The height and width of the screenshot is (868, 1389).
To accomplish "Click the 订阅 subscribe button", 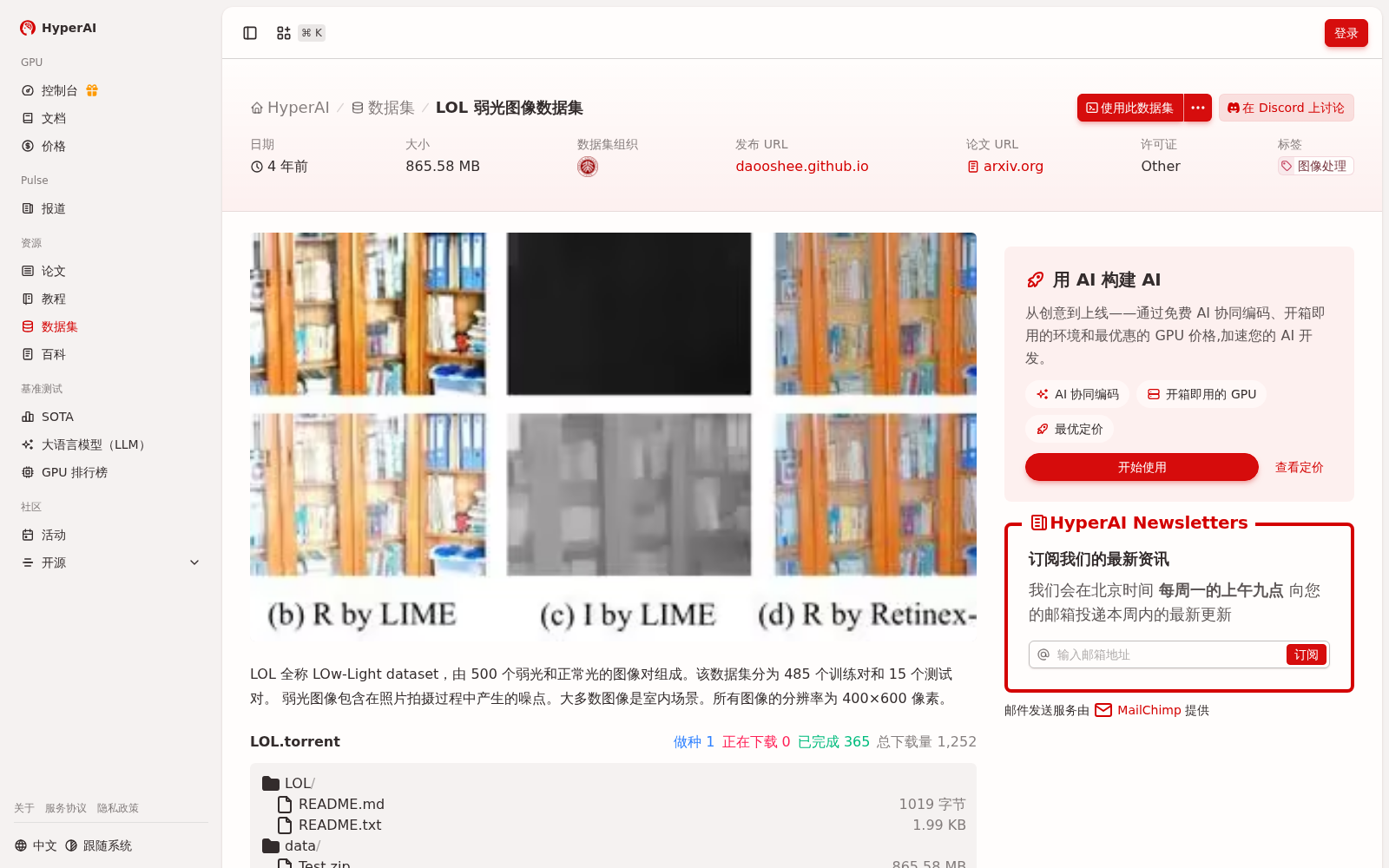I will (x=1306, y=654).
